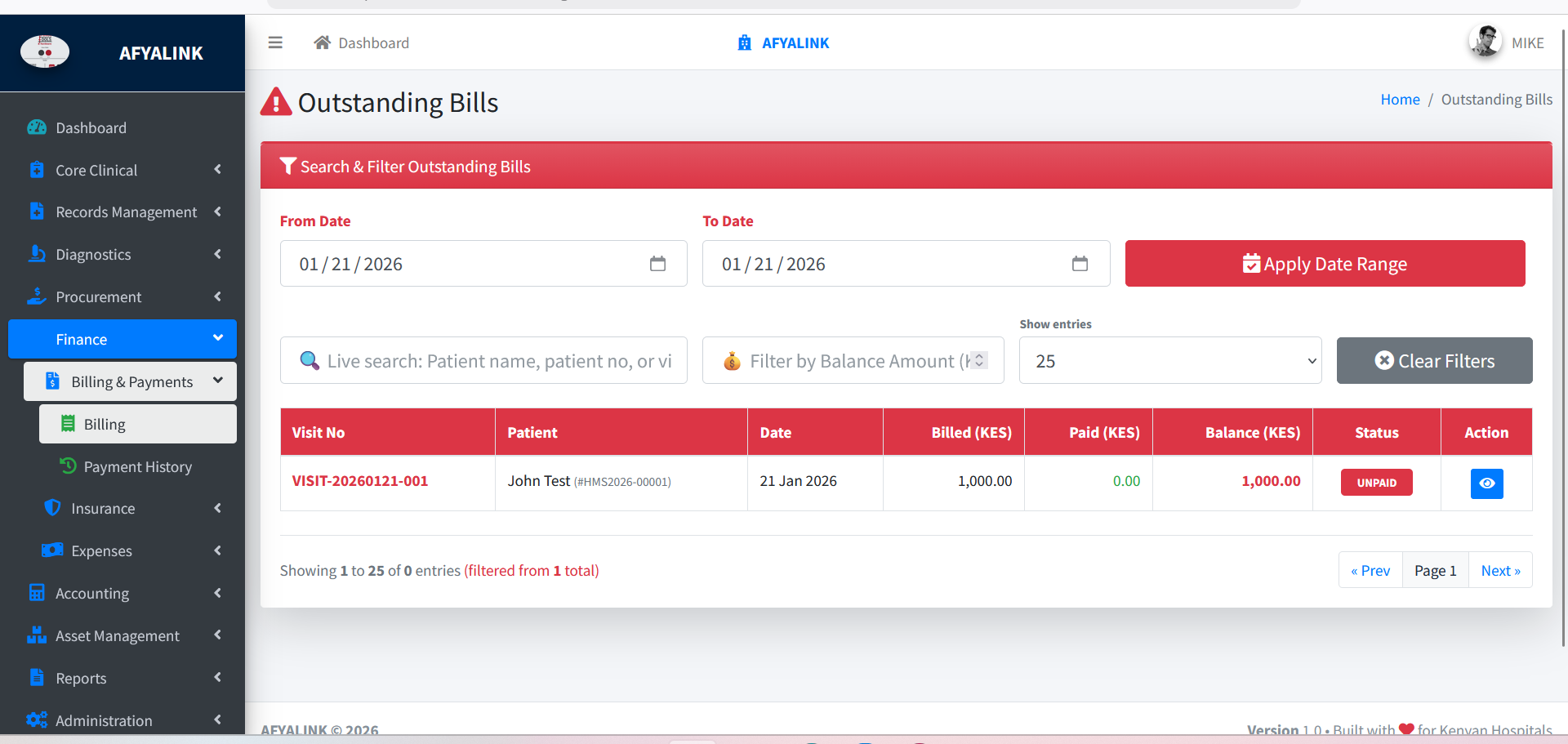Go to Dashboard in the sidebar
1568x744 pixels.
91,128
